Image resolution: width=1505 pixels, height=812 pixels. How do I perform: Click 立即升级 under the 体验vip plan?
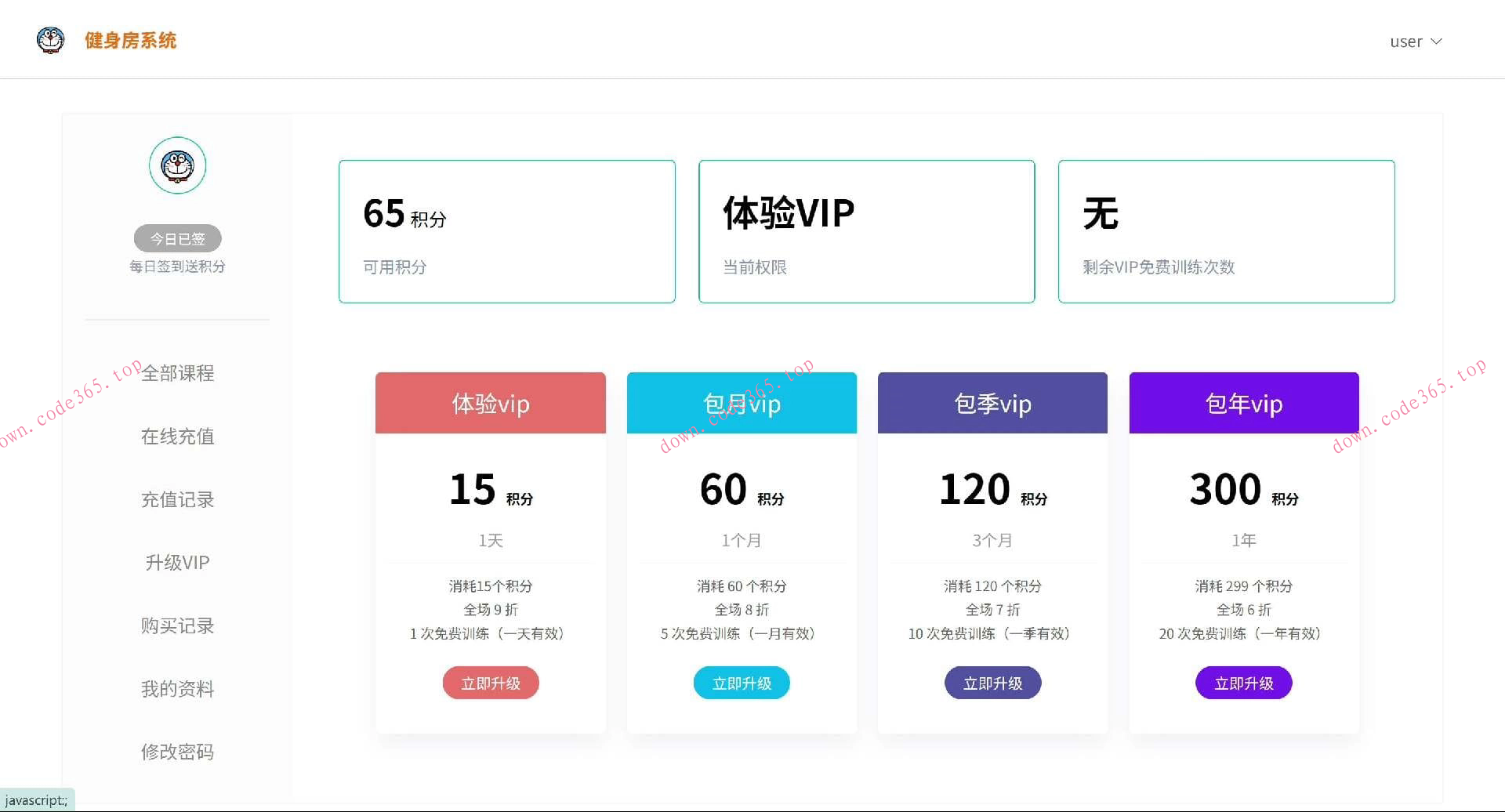pyautogui.click(x=491, y=683)
